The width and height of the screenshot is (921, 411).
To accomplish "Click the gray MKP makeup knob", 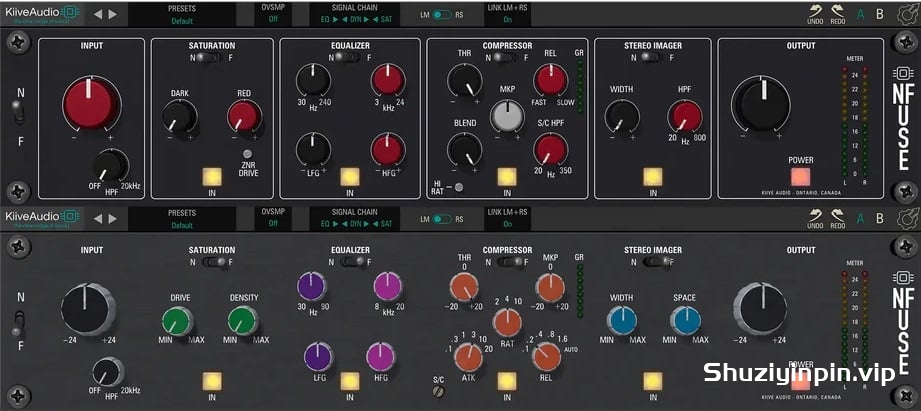I will pos(507,115).
